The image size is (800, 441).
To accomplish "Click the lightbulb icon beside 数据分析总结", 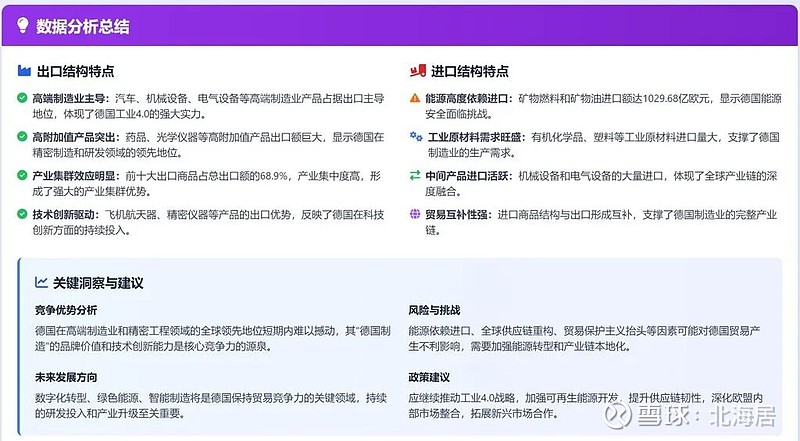I will (x=22, y=25).
